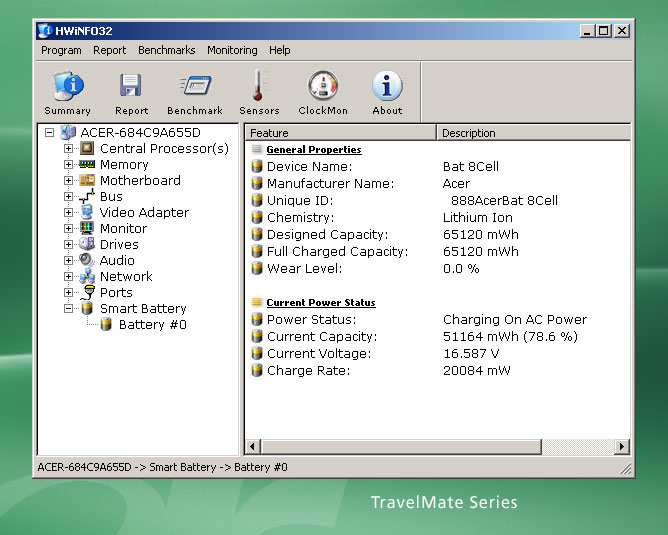The height and width of the screenshot is (535, 668).
Task: Expand the Bus tree node
Action: point(68,196)
